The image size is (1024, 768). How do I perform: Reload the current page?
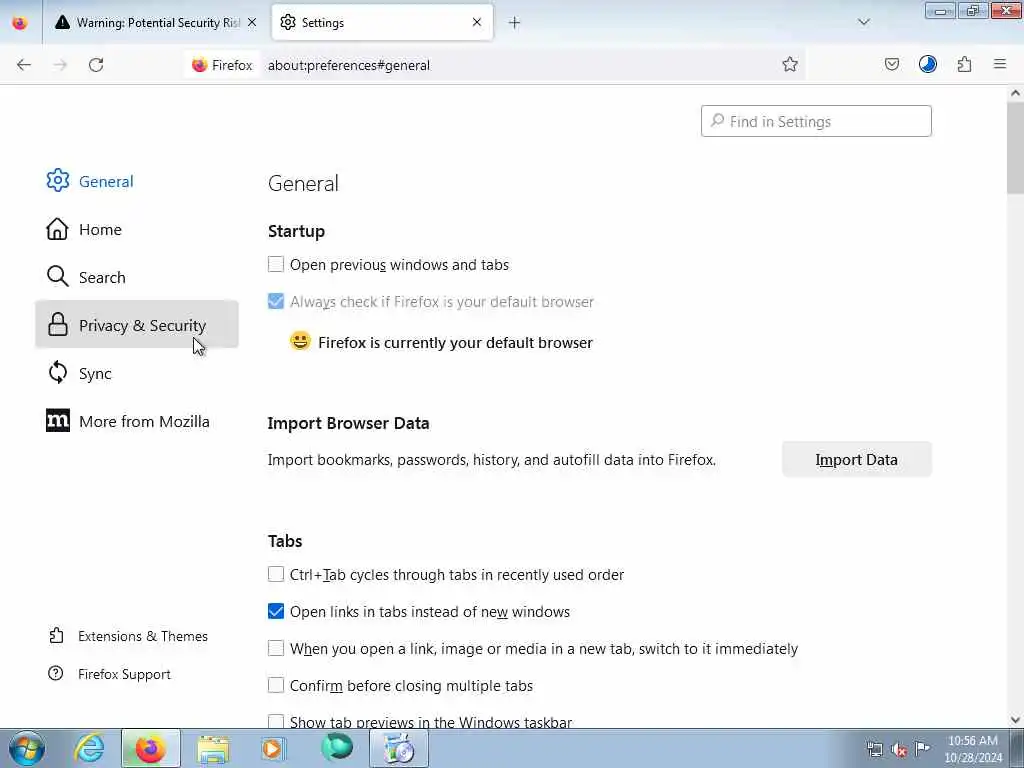(96, 65)
